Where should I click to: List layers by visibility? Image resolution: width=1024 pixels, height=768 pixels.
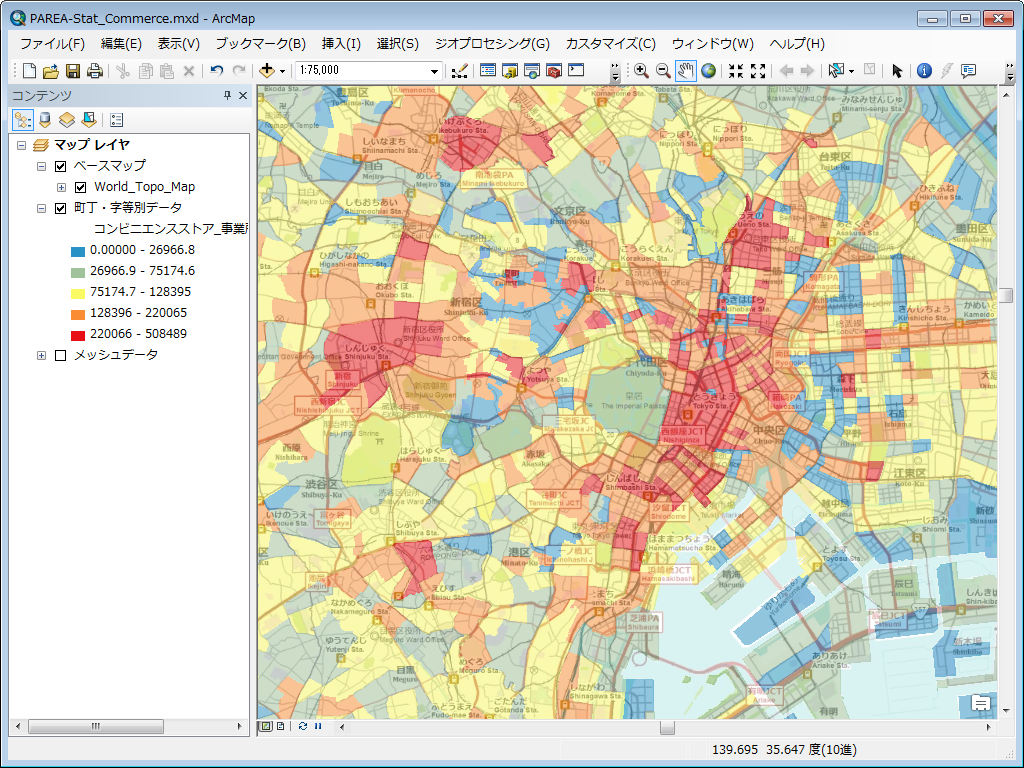tap(67, 120)
